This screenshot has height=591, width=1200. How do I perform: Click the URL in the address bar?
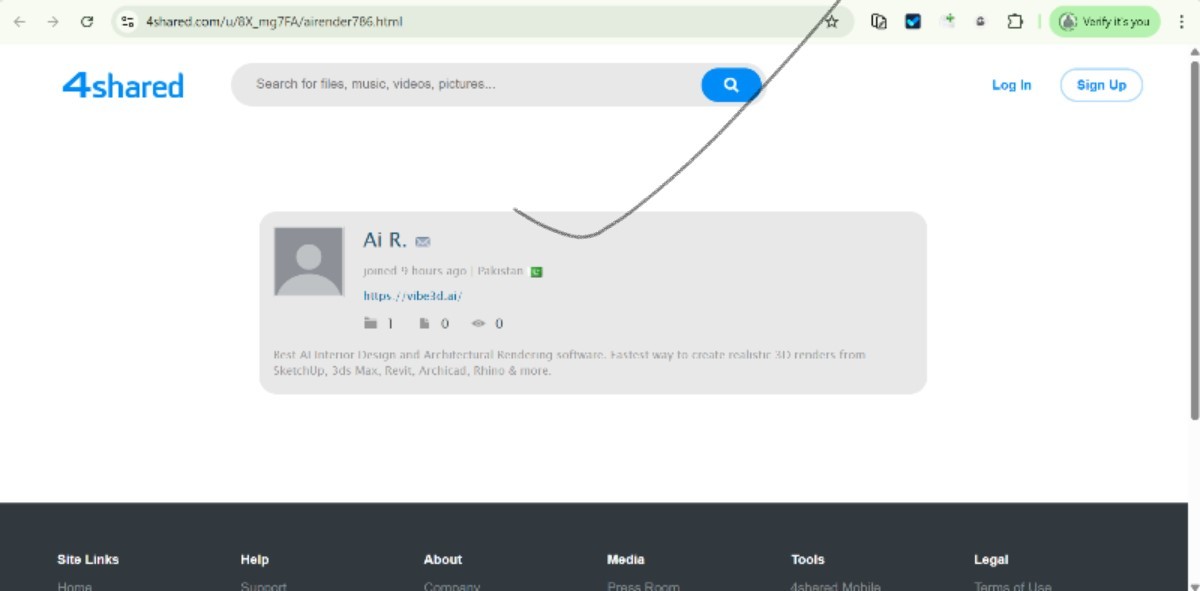tap(274, 21)
